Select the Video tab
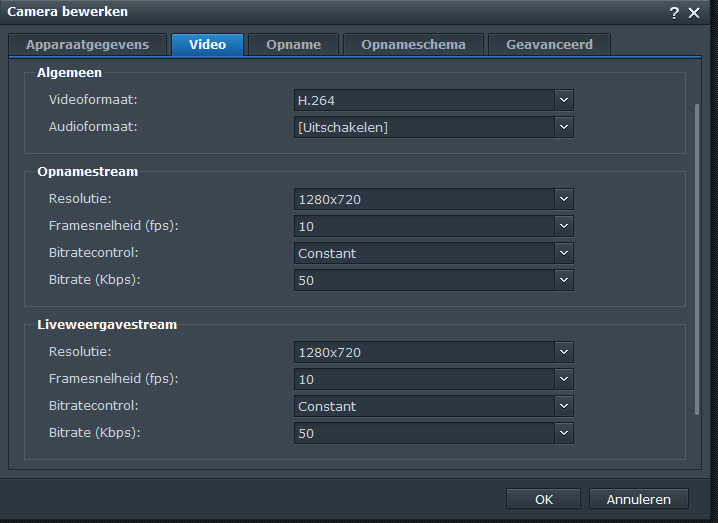This screenshot has height=523, width=718. point(207,45)
